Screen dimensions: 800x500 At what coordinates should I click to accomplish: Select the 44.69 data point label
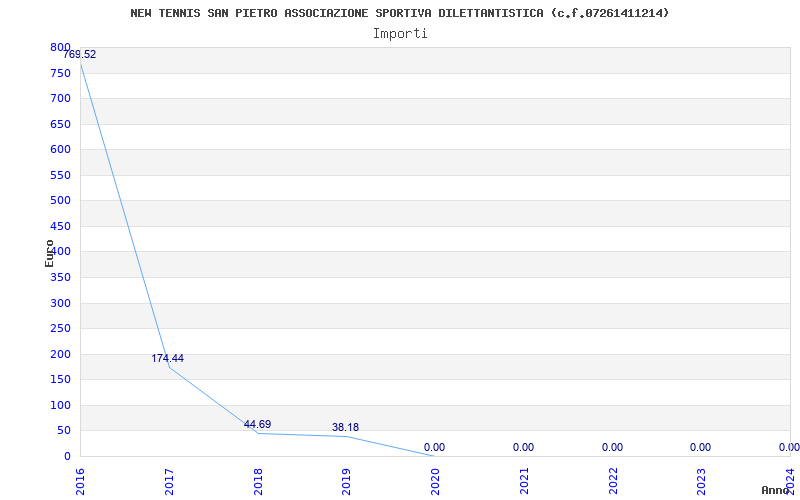click(x=258, y=424)
